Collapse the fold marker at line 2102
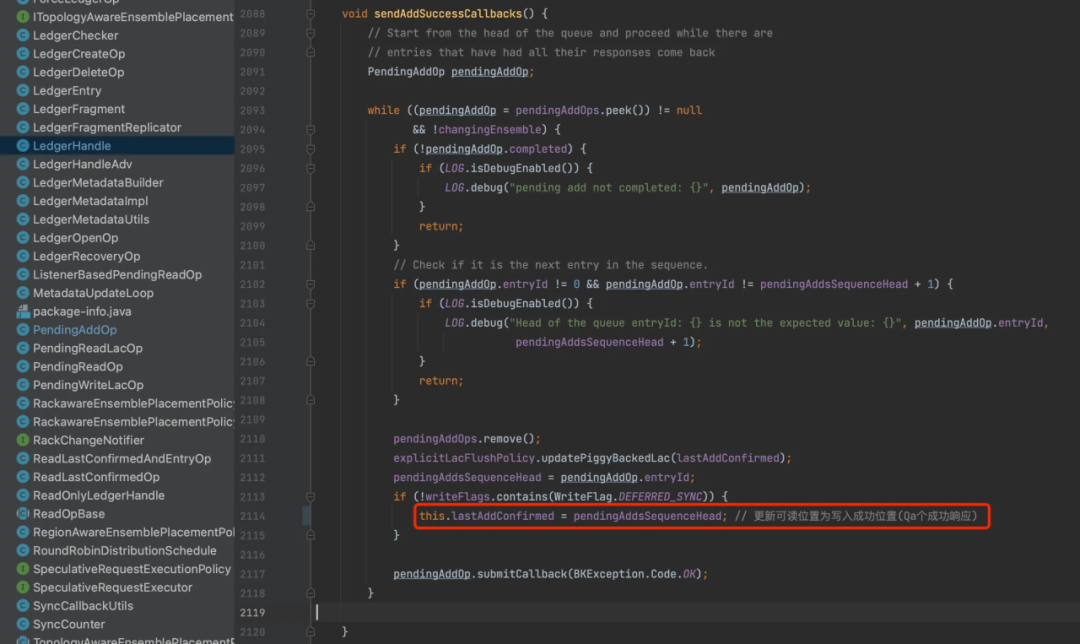This screenshot has width=1080, height=644. pyautogui.click(x=311, y=284)
